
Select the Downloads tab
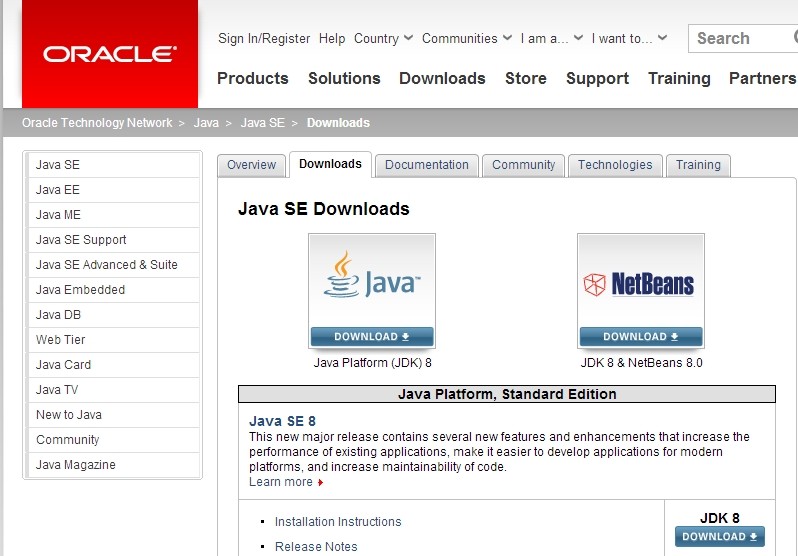pyautogui.click(x=330, y=164)
